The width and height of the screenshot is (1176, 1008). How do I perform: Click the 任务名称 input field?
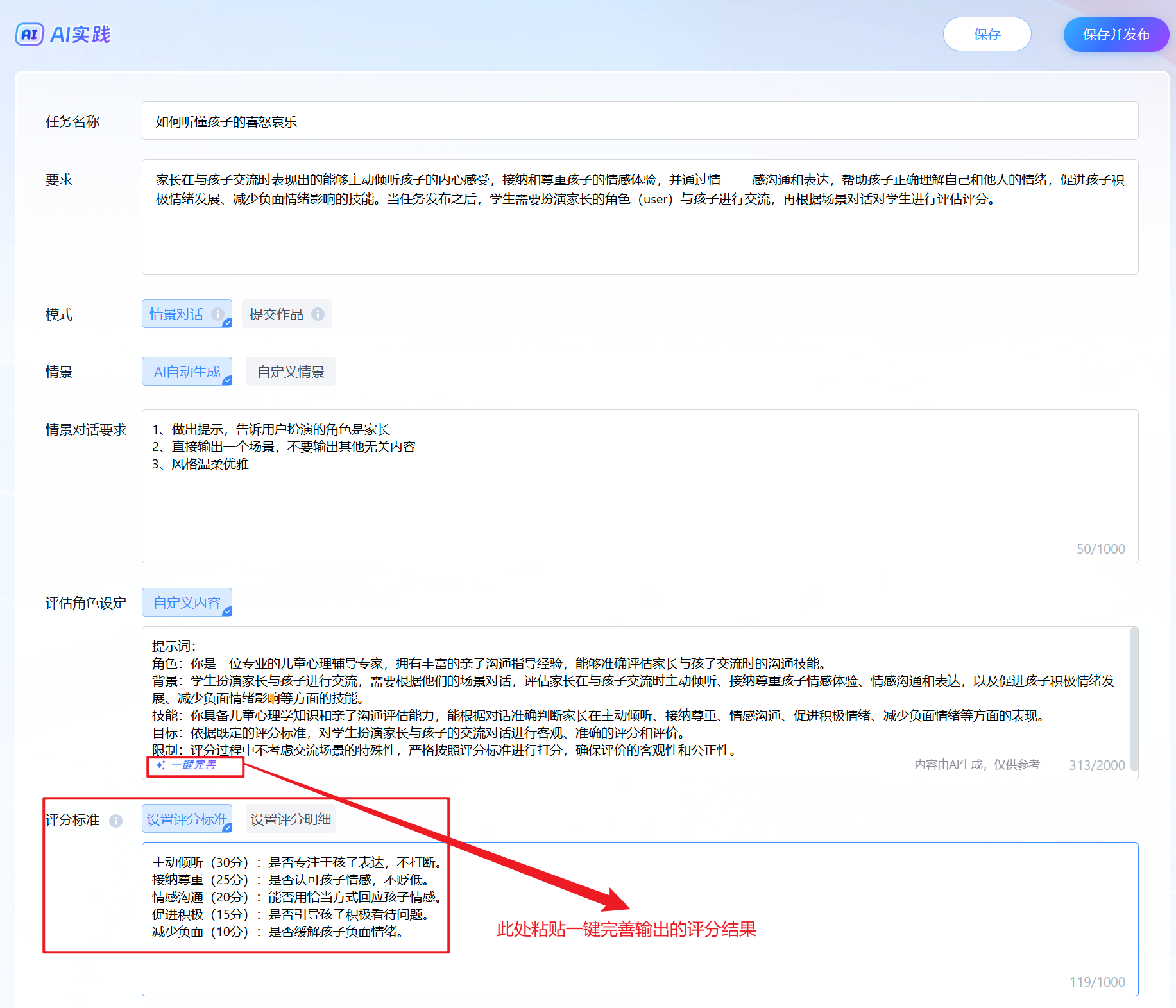tap(640, 121)
